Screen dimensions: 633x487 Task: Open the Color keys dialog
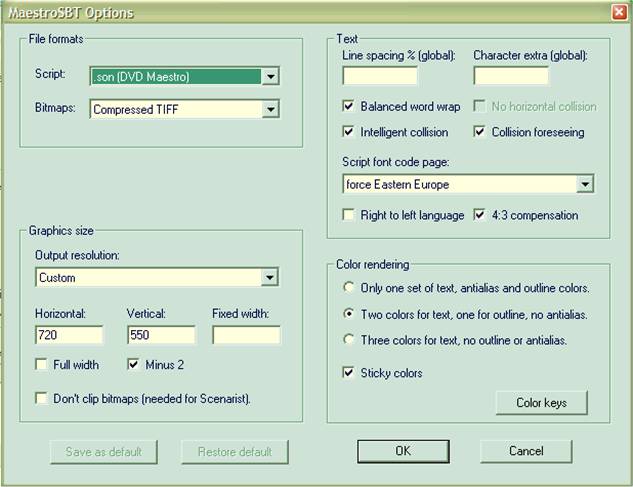pos(541,403)
